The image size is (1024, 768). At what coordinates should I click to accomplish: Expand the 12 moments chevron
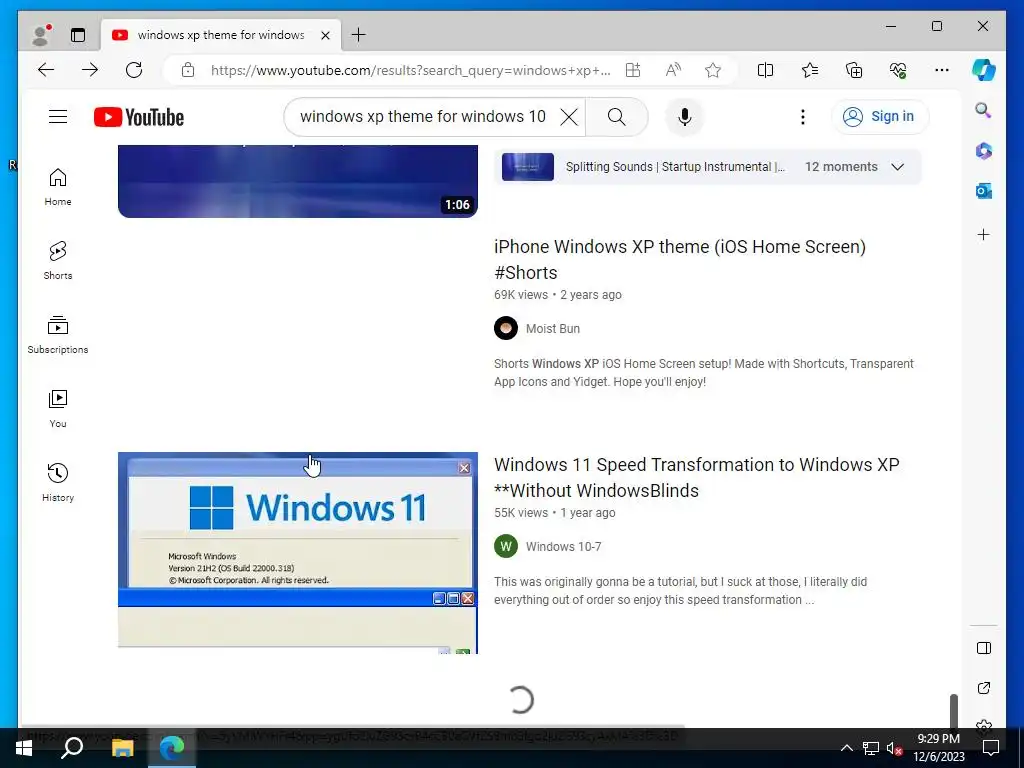[x=898, y=167]
